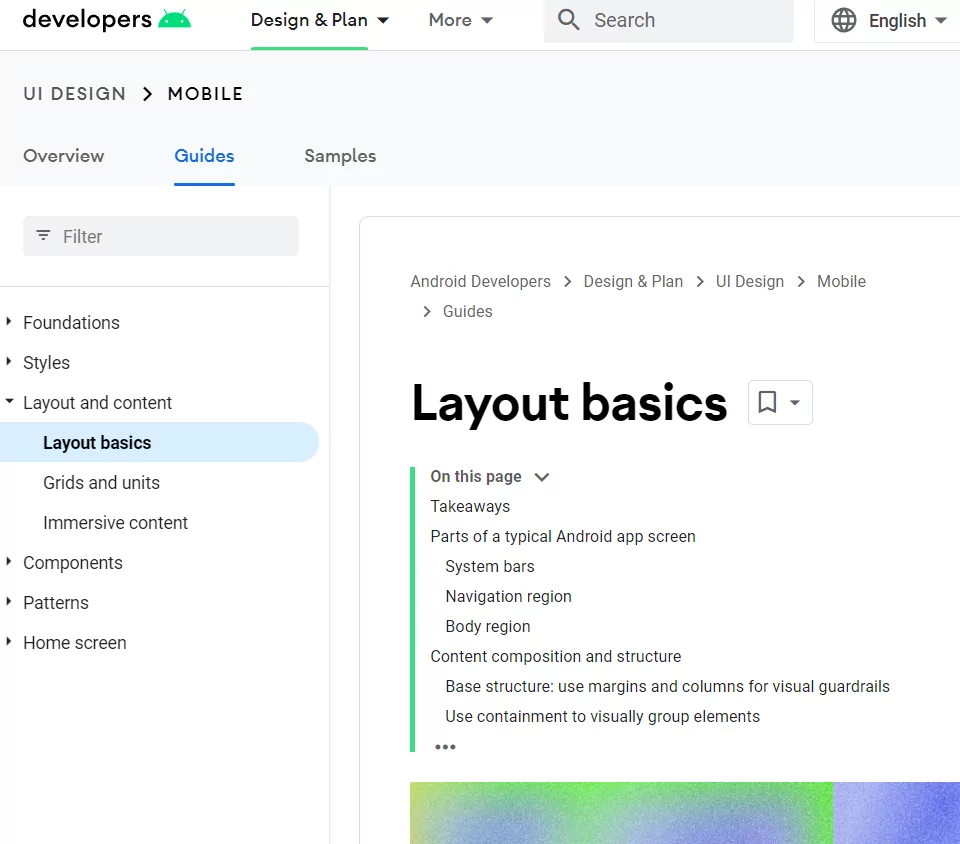960x844 pixels.
Task: Click the gradient banner image
Action: [x=685, y=813]
